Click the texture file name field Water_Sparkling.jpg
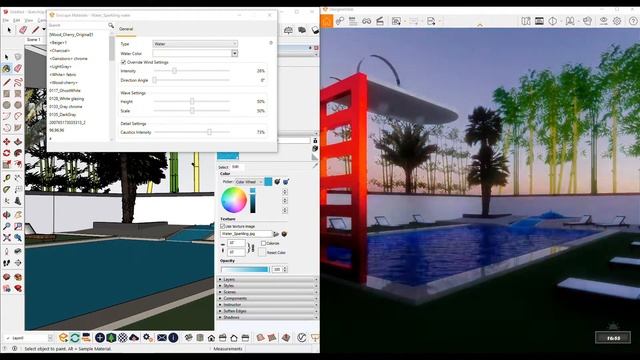 246,234
